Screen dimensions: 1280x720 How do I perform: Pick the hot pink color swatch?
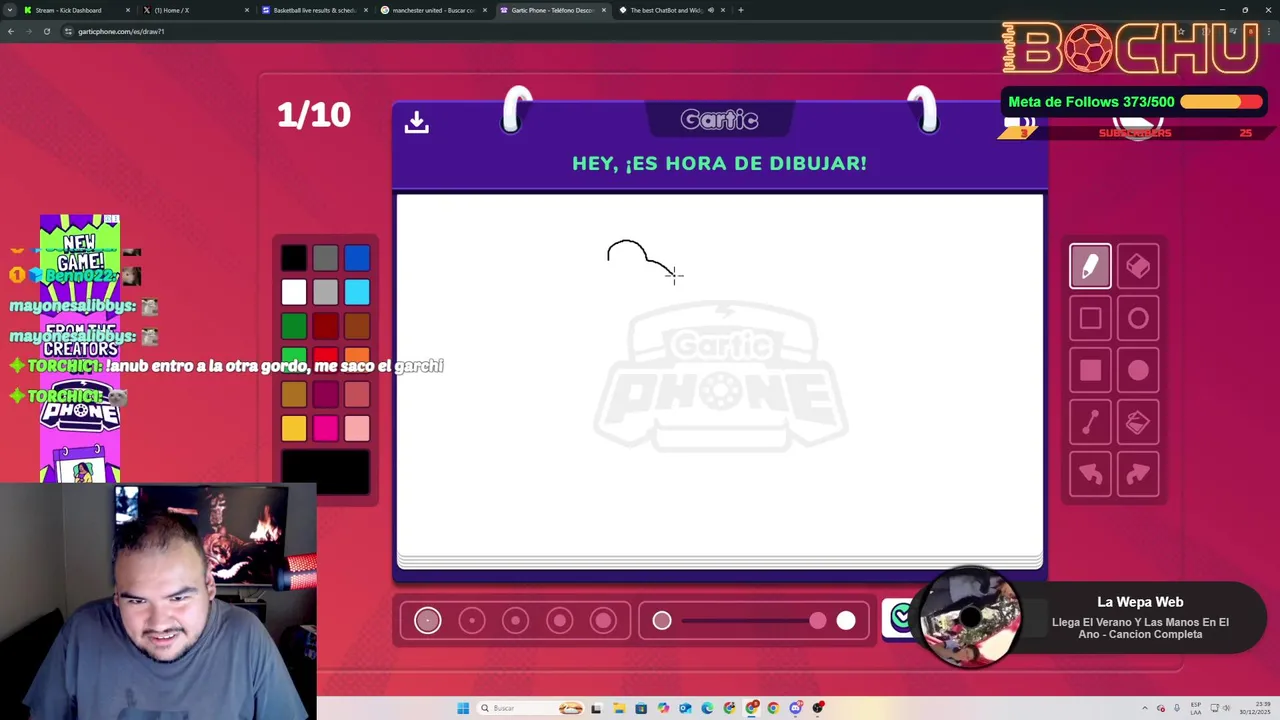coord(325,428)
